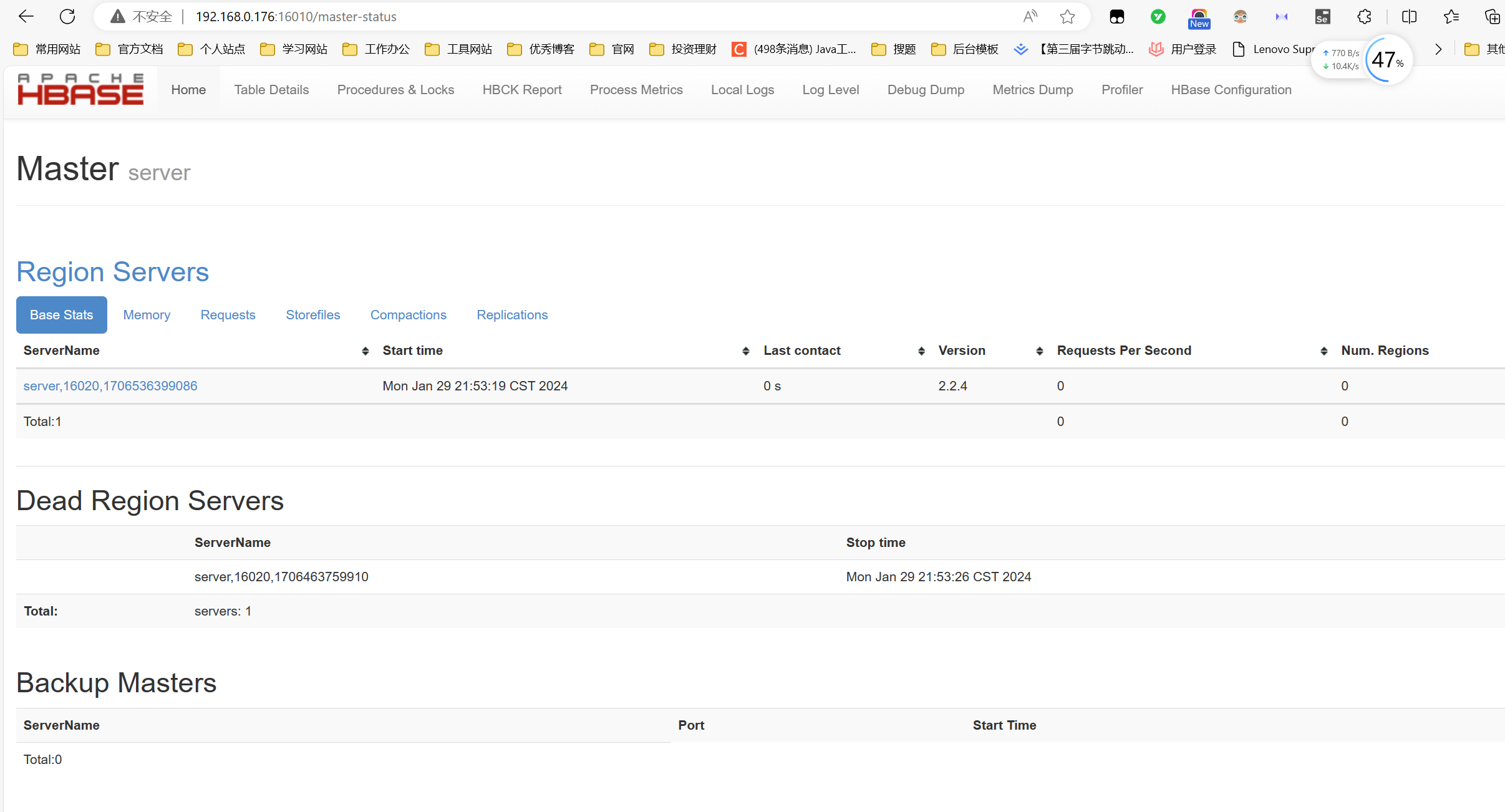Open the red C Java bookmark

793,49
